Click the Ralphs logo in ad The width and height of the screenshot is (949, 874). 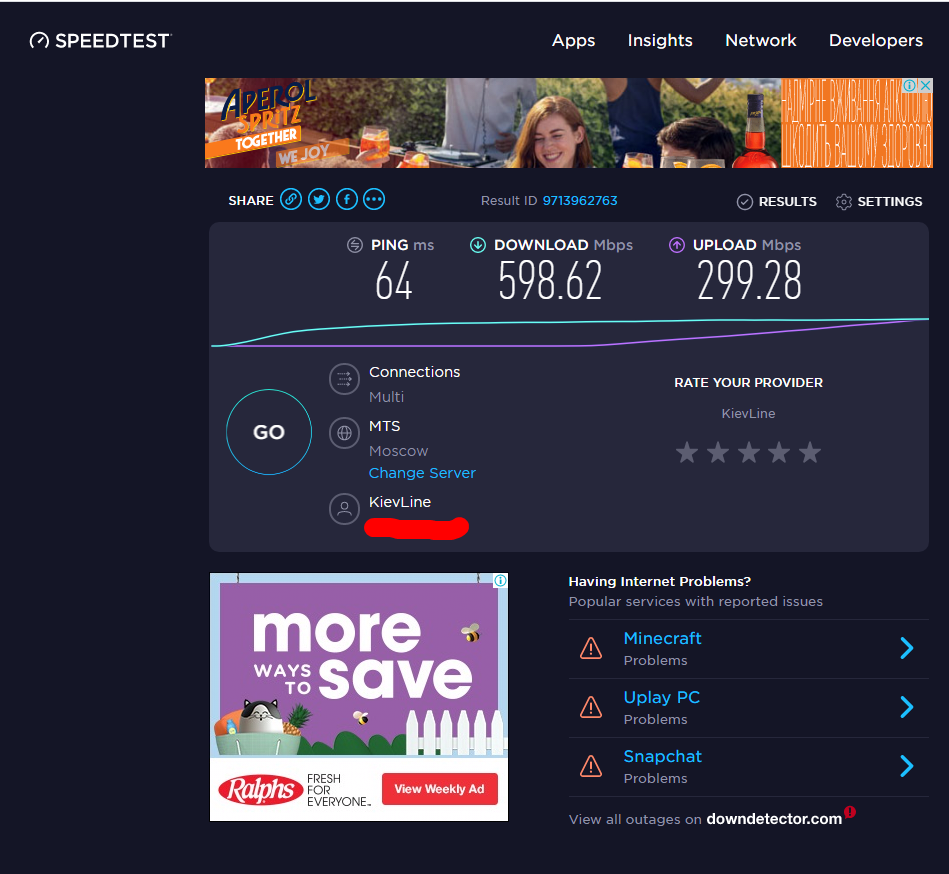click(x=260, y=789)
